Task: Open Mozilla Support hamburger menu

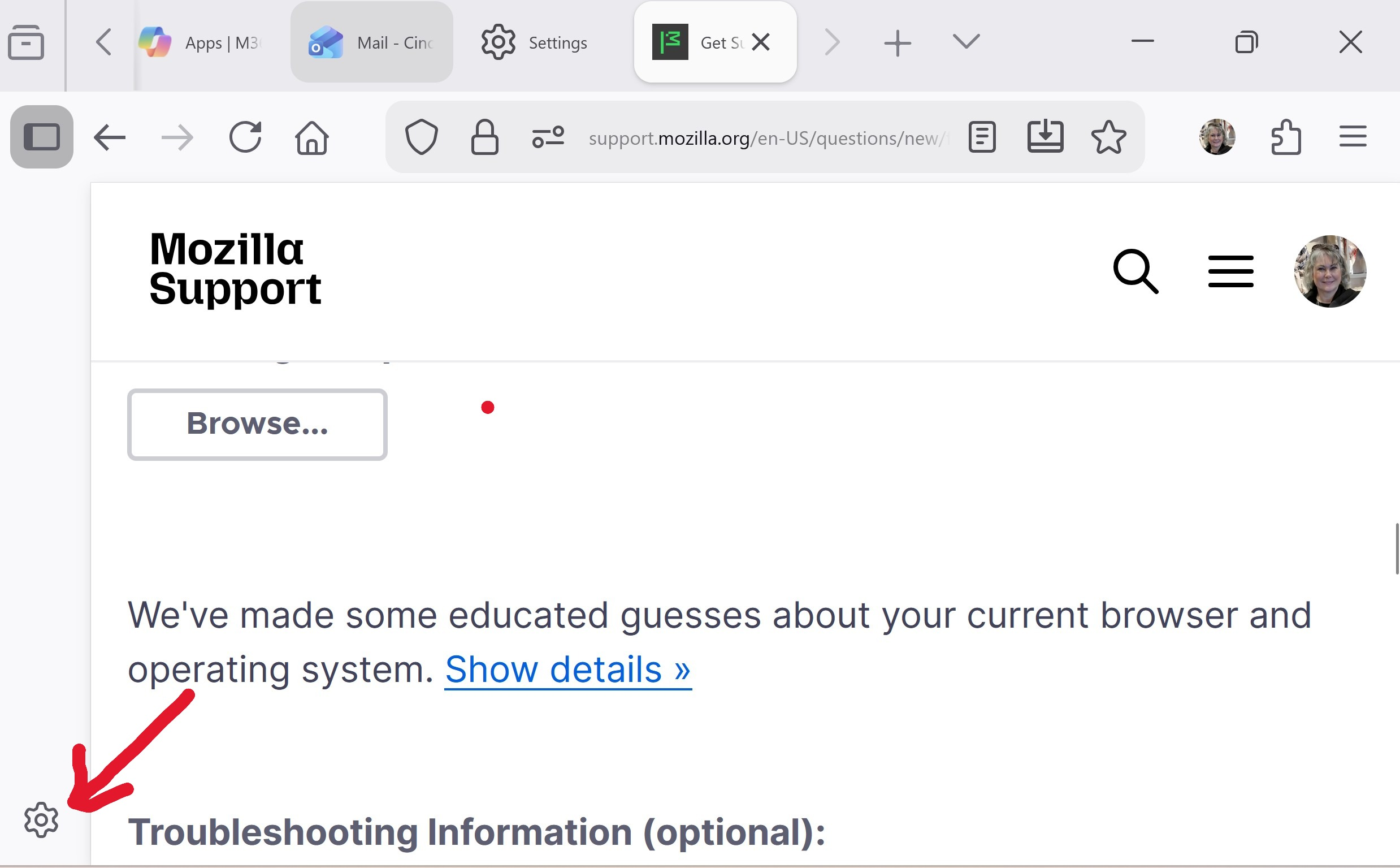Action: point(1231,271)
